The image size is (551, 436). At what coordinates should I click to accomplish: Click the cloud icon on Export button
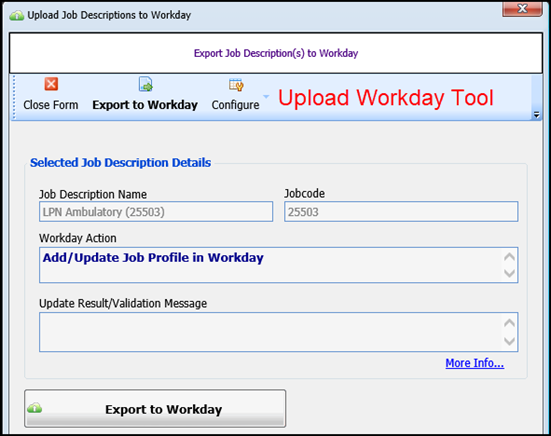(x=34, y=408)
